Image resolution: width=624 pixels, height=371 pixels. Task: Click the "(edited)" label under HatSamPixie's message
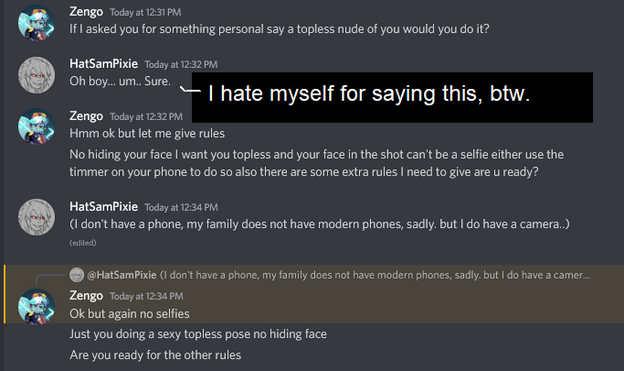pos(83,243)
